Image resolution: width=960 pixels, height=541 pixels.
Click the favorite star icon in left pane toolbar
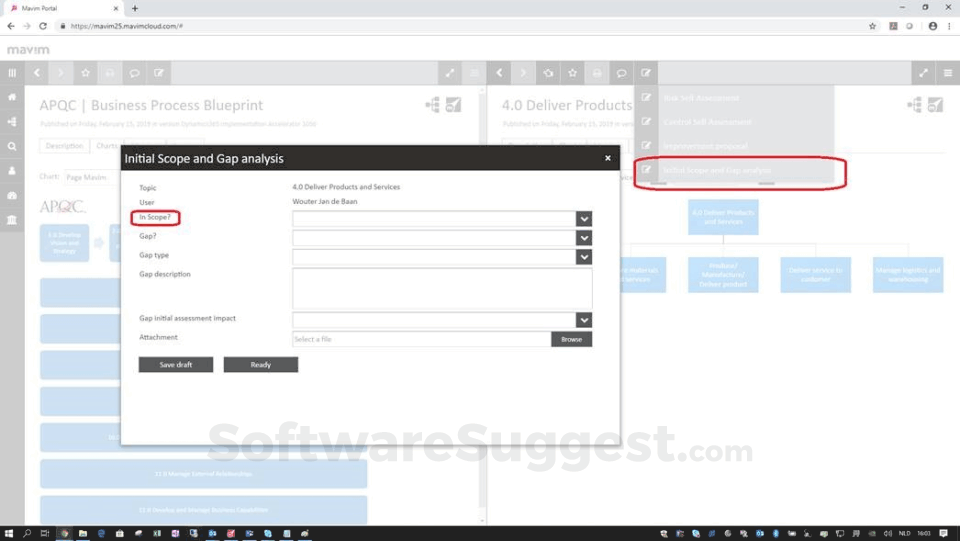tap(85, 73)
